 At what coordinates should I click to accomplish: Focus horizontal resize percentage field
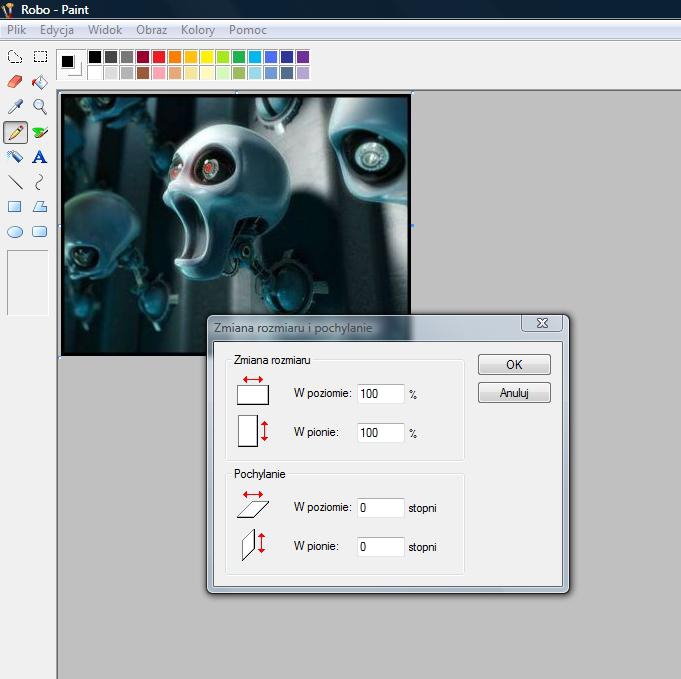381,394
